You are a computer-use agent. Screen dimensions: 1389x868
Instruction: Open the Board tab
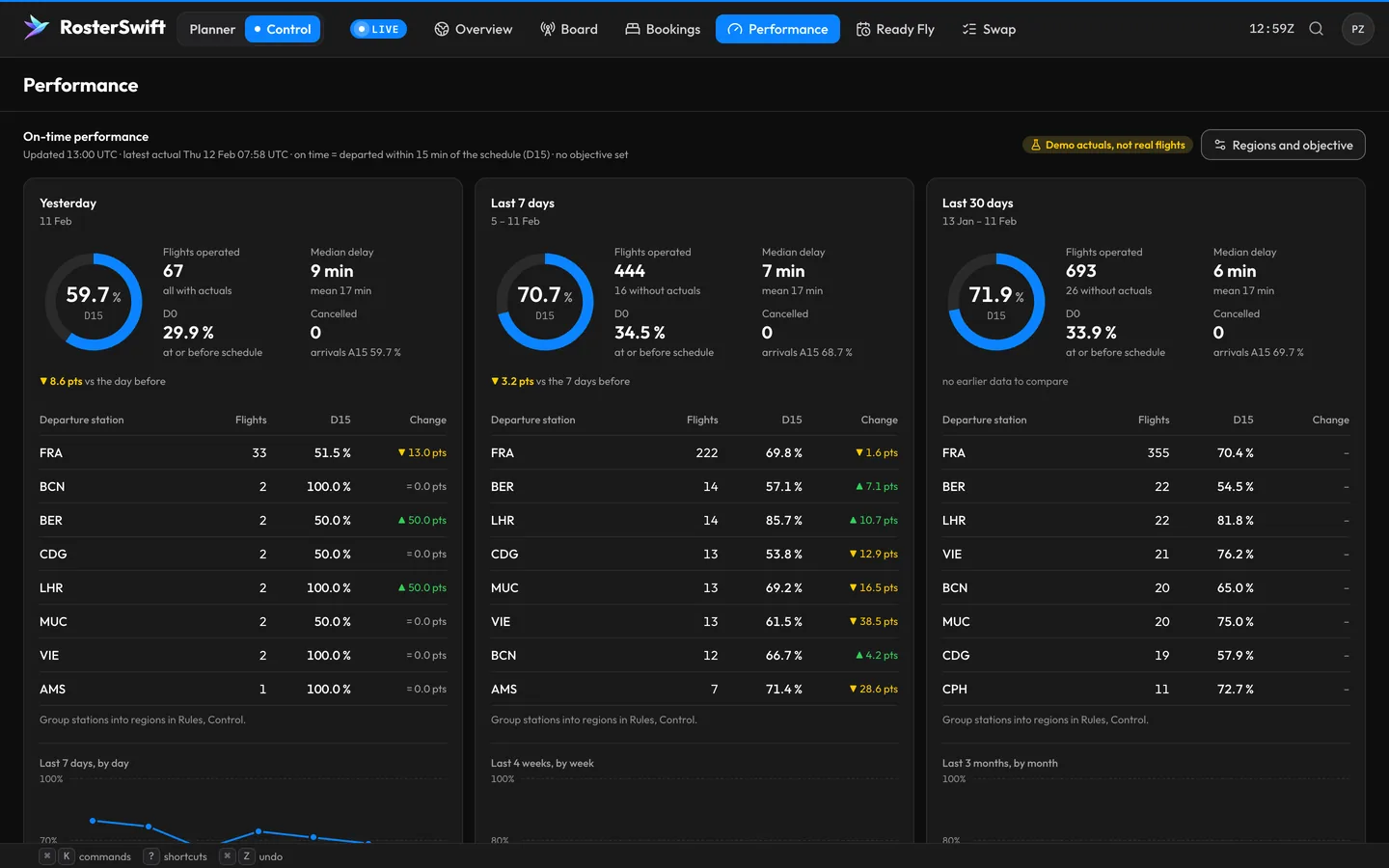(x=569, y=29)
